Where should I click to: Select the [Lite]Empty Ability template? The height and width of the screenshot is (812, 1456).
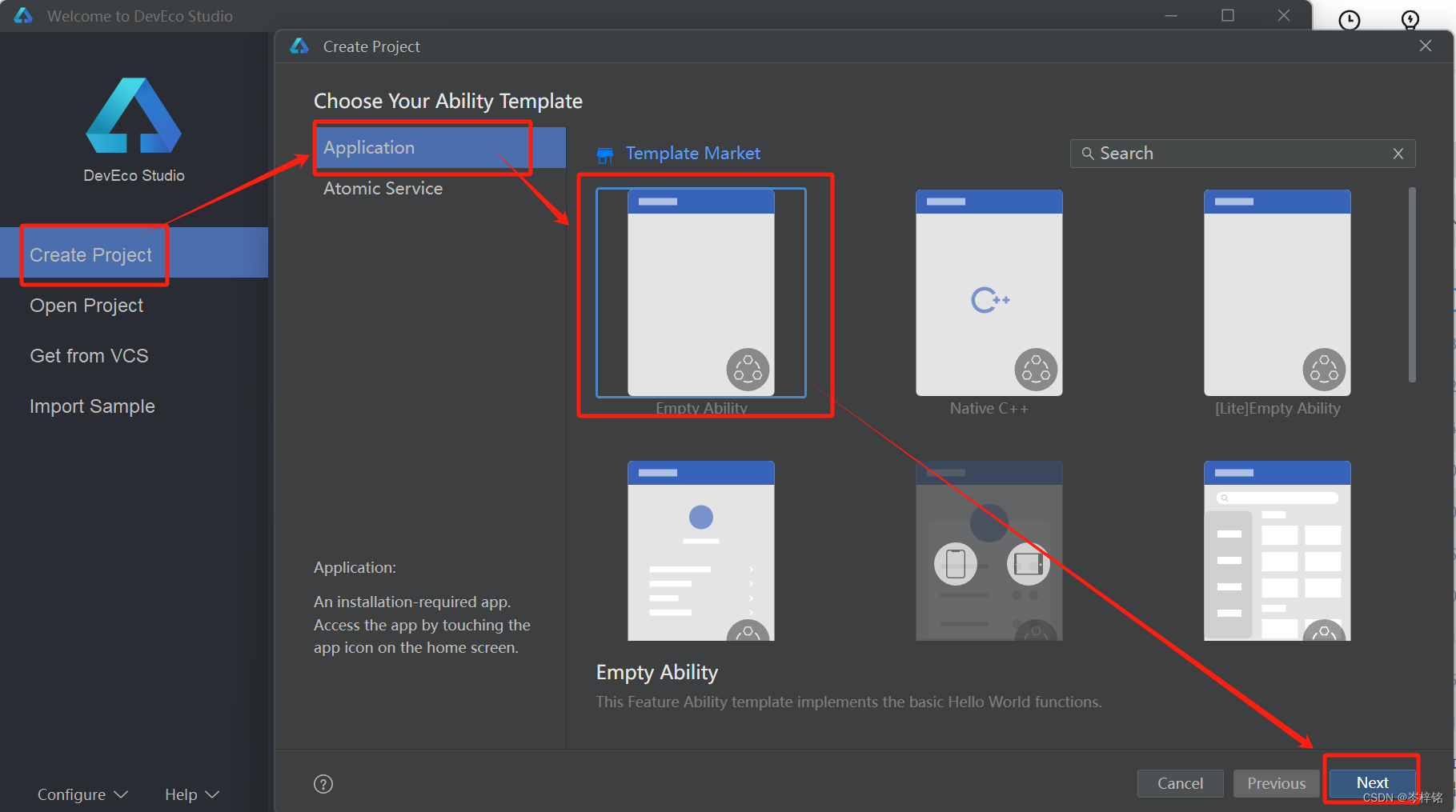(1278, 293)
